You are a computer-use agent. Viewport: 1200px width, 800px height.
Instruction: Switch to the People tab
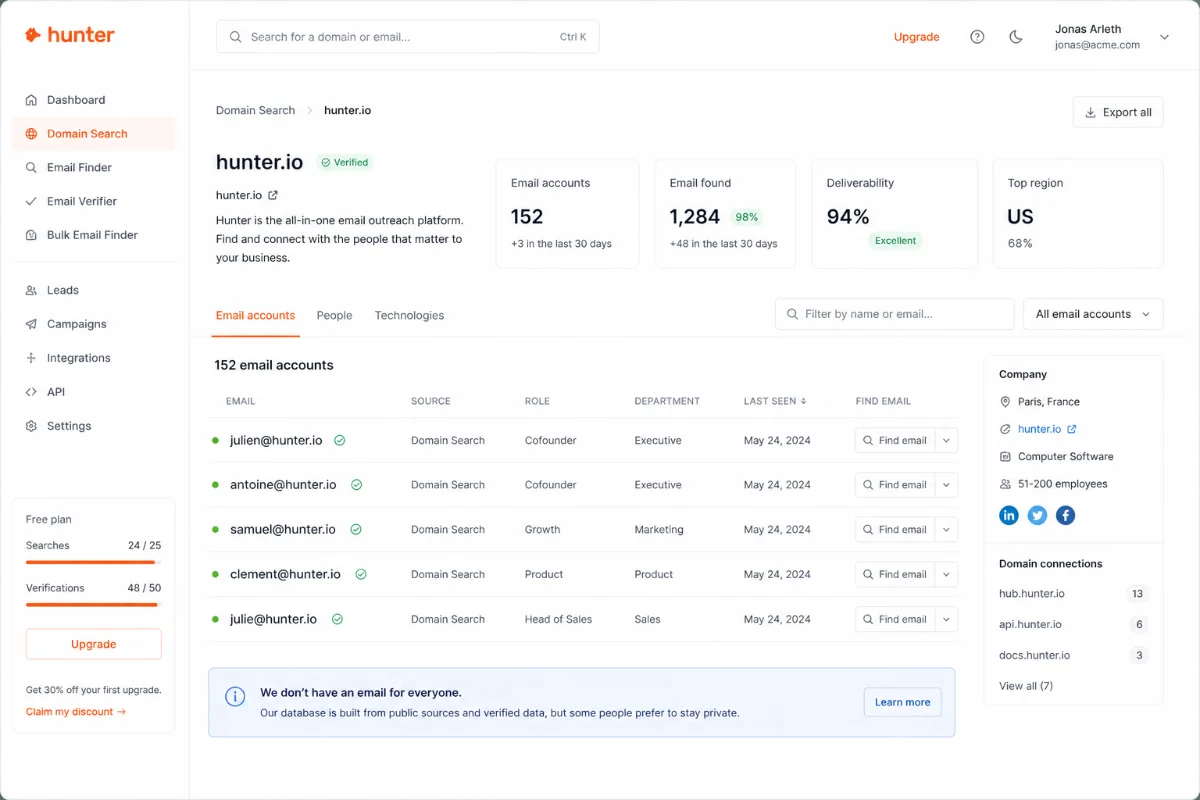334,315
